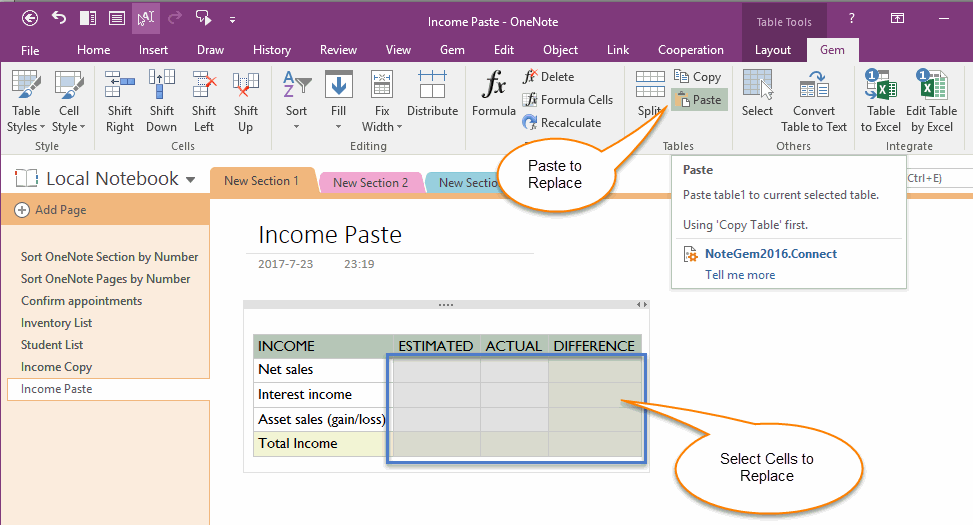
Task: Click the Full Page View icon
Action: point(117,19)
